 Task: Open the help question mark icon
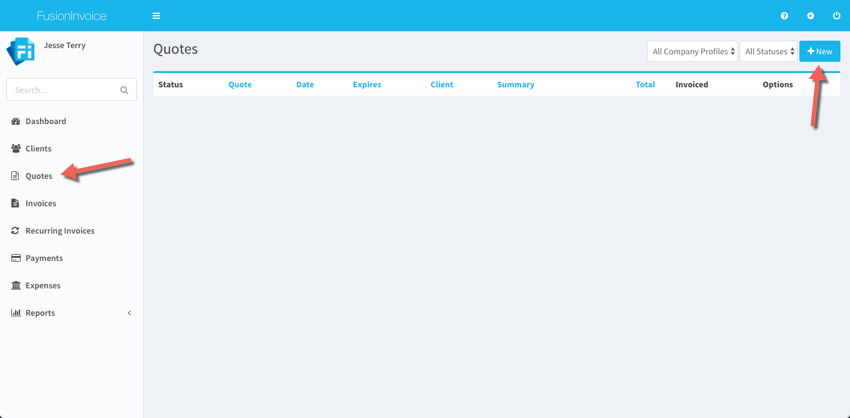[x=784, y=16]
